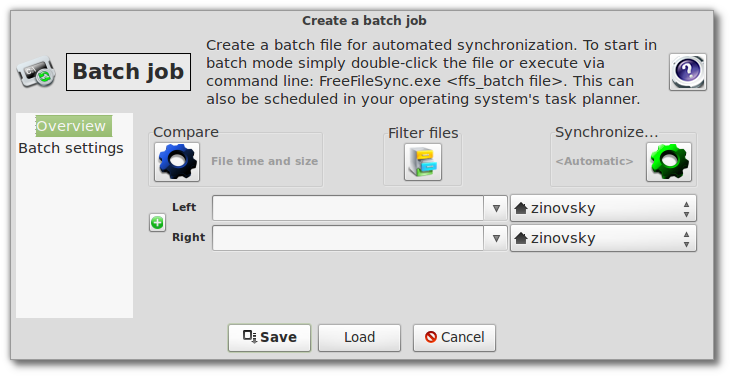The width and height of the screenshot is (731, 377).
Task: Open Compare settings via blue gear icon
Action: pos(177,162)
